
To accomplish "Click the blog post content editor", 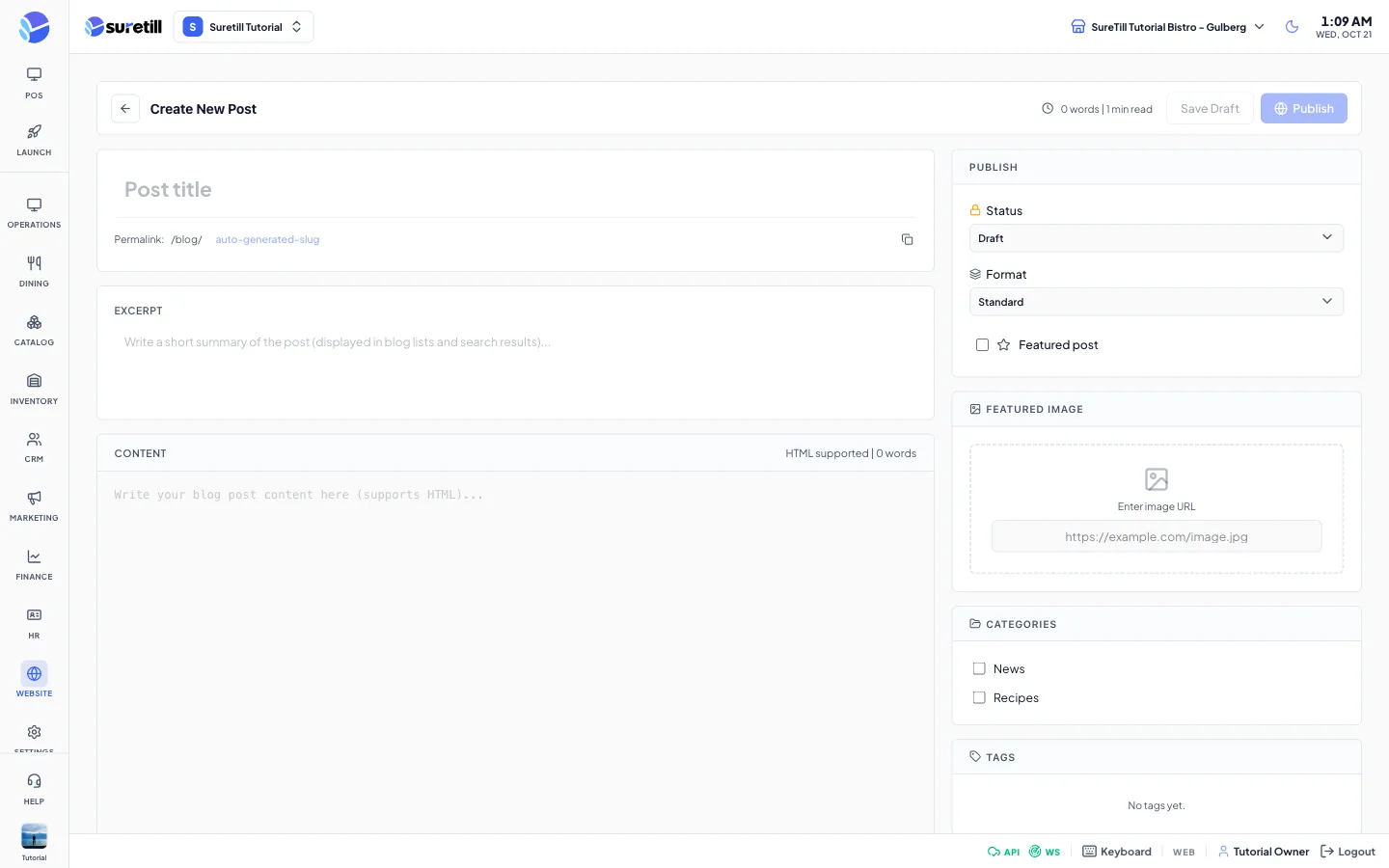I will 515,653.
